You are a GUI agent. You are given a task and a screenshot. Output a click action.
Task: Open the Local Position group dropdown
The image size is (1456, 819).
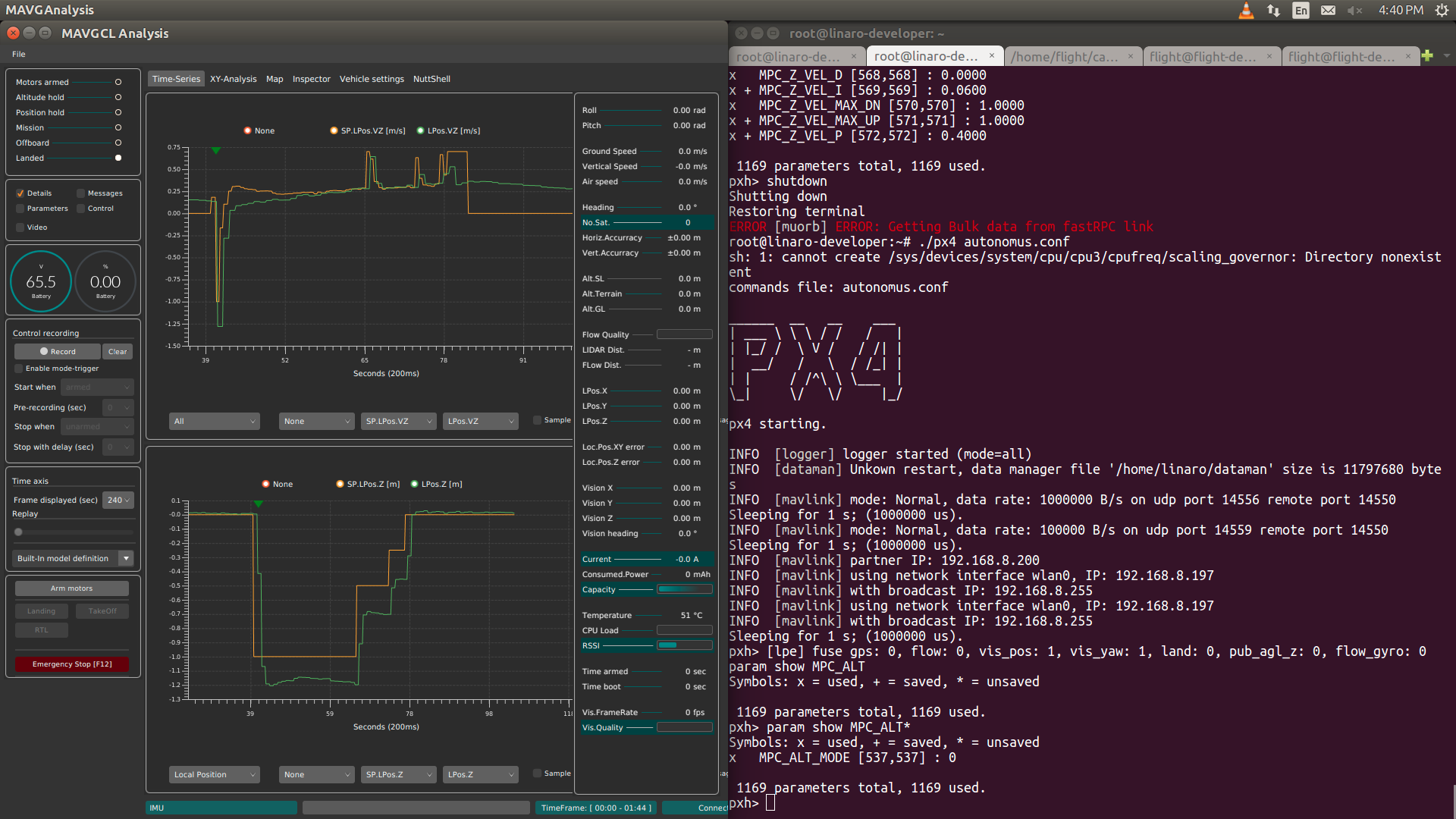214,774
